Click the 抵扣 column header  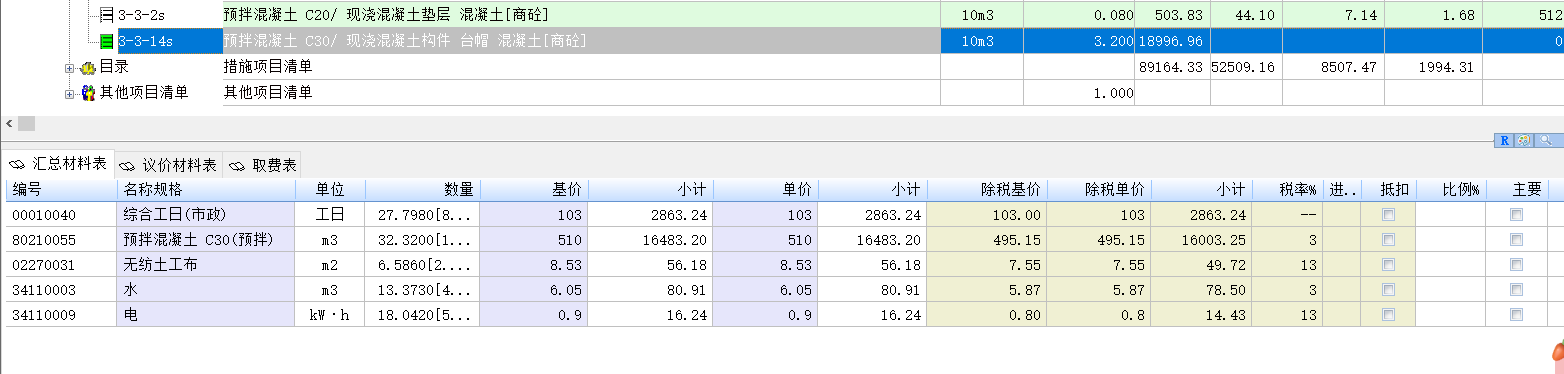1388,190
